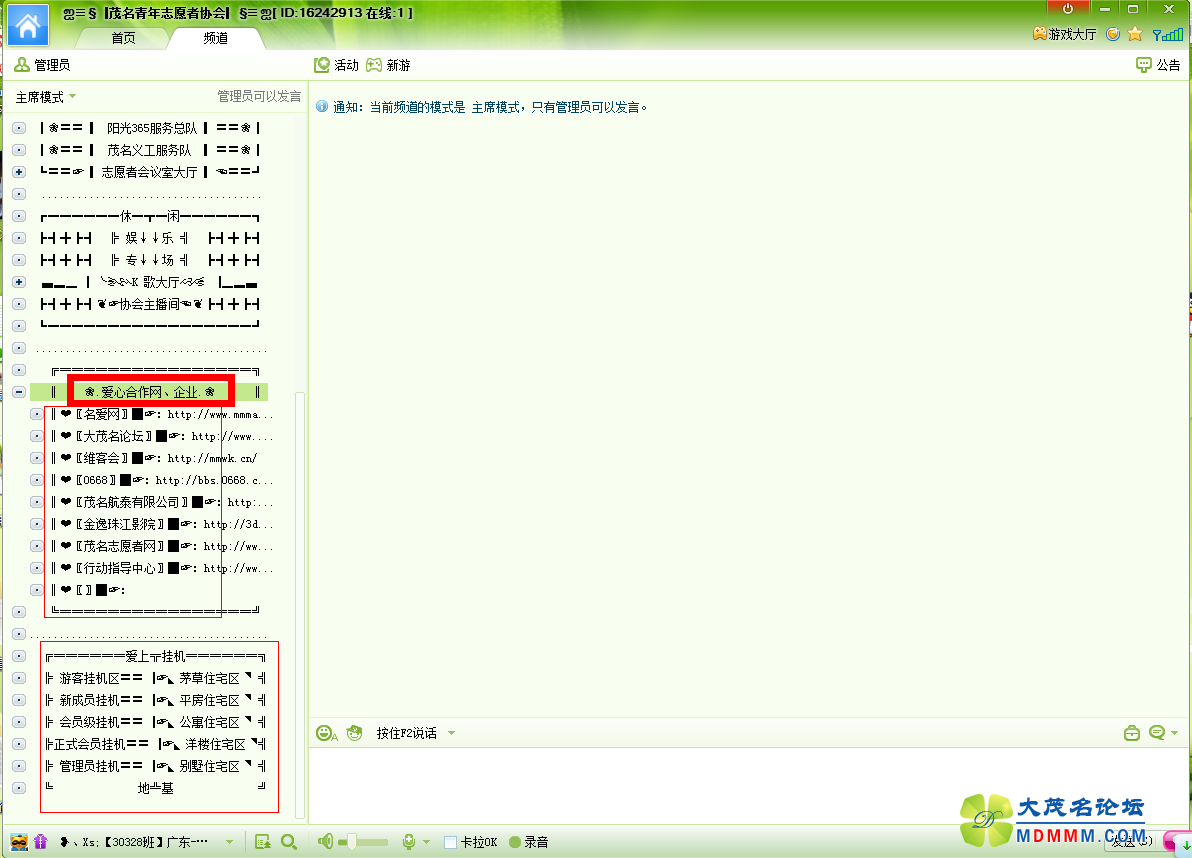
Task: Open the 按住F2说话 dropdown arrow
Action: click(x=452, y=733)
